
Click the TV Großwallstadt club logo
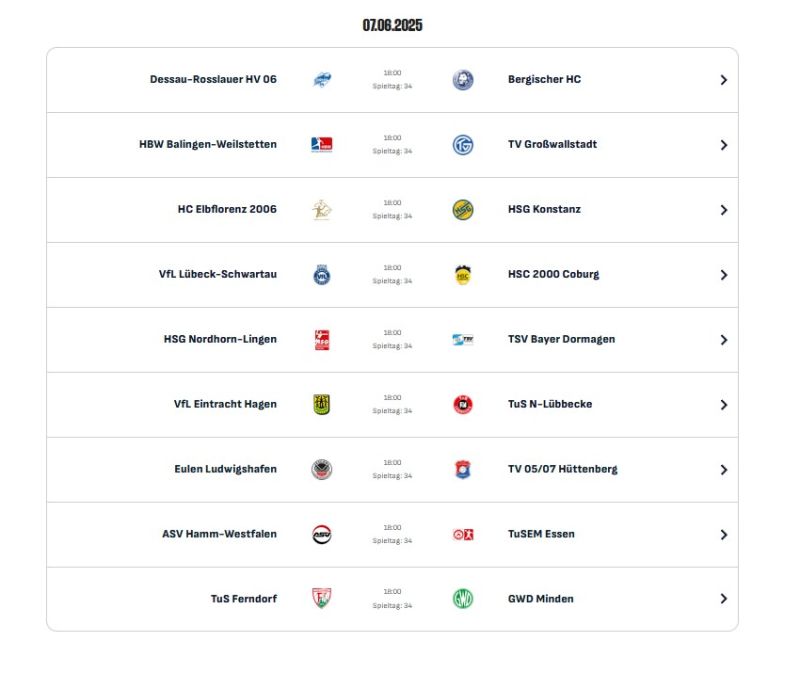(x=463, y=145)
